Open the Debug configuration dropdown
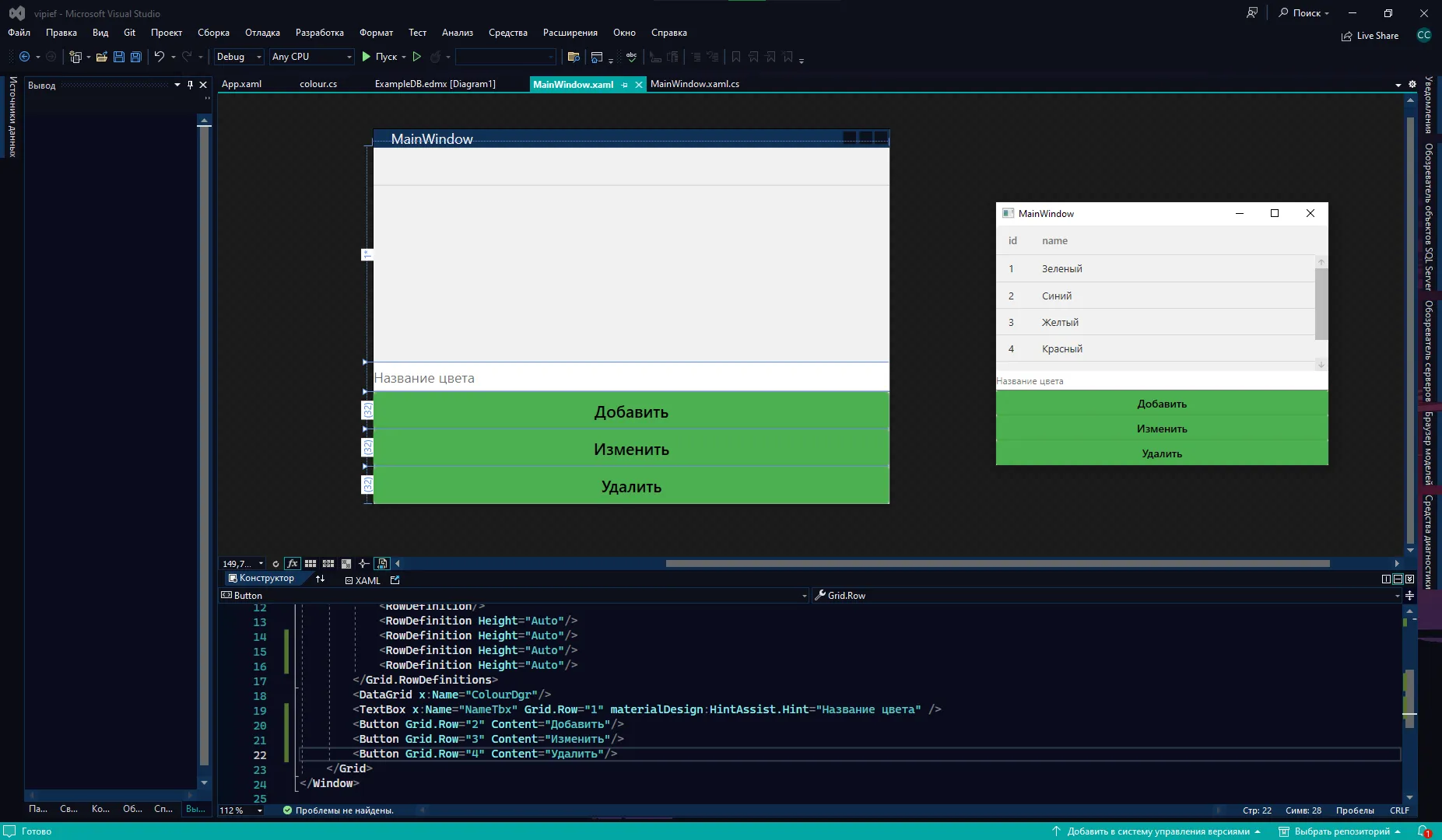This screenshot has height=840, width=1442. [x=239, y=57]
